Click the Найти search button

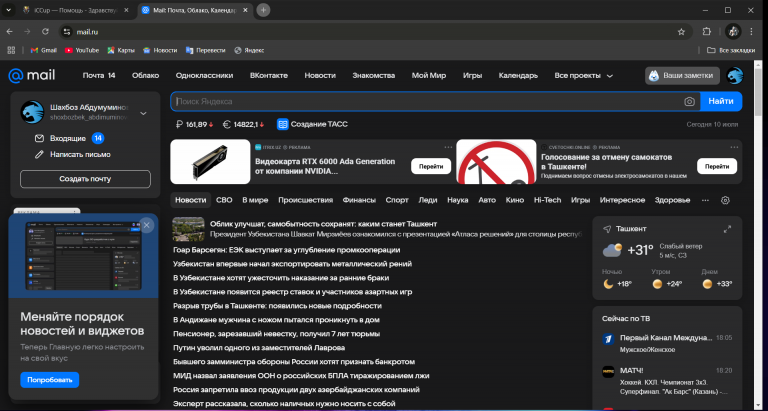[721, 101]
